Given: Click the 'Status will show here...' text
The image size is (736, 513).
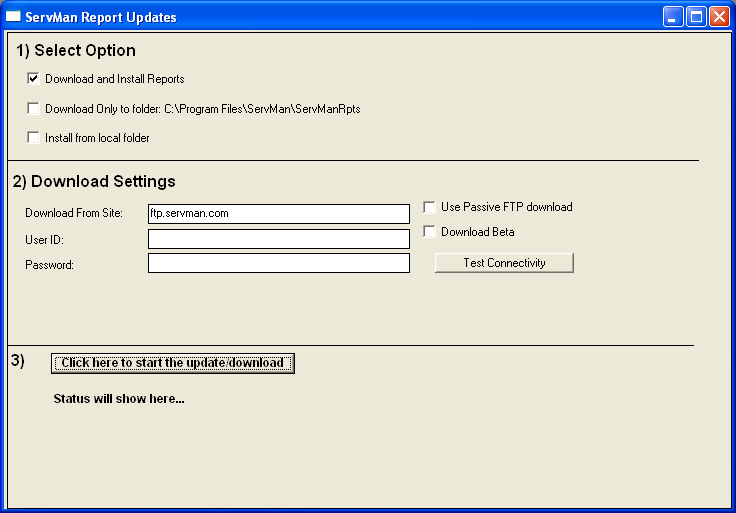Looking at the screenshot, I should click(x=119, y=399).
